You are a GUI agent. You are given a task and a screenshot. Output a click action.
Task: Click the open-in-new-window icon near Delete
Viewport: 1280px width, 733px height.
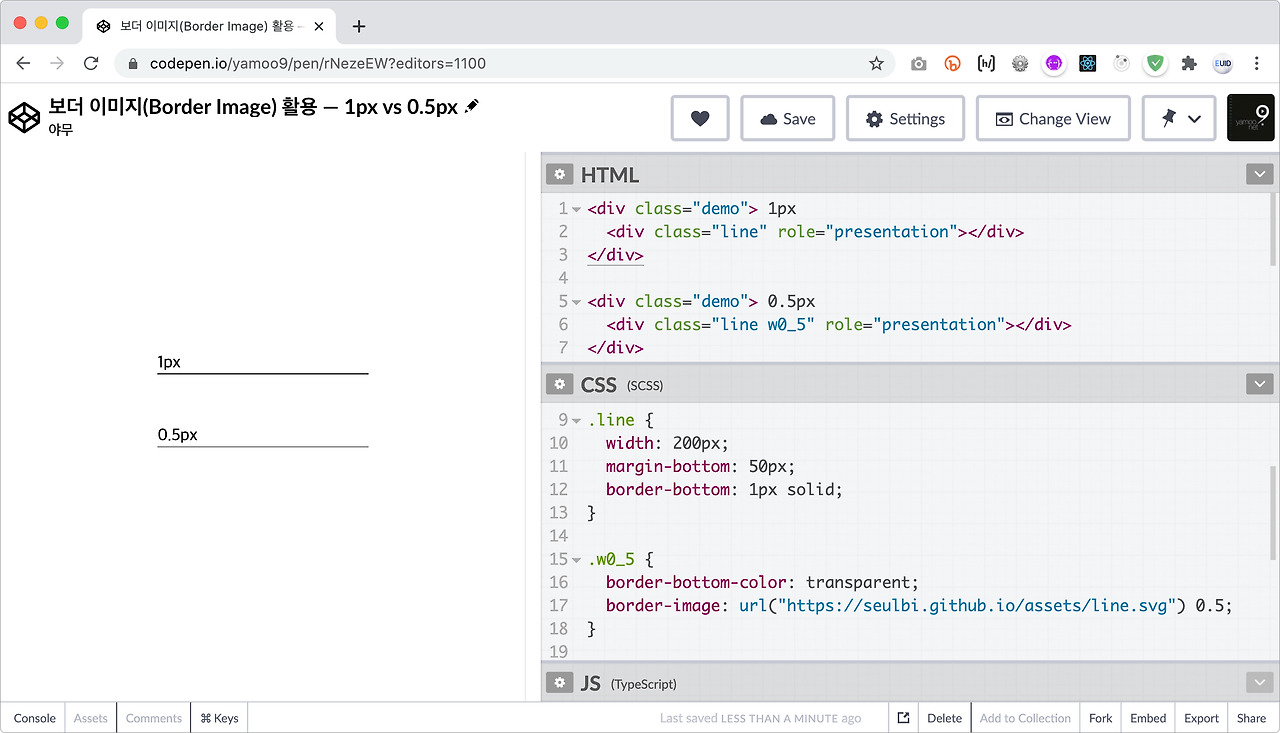903,718
